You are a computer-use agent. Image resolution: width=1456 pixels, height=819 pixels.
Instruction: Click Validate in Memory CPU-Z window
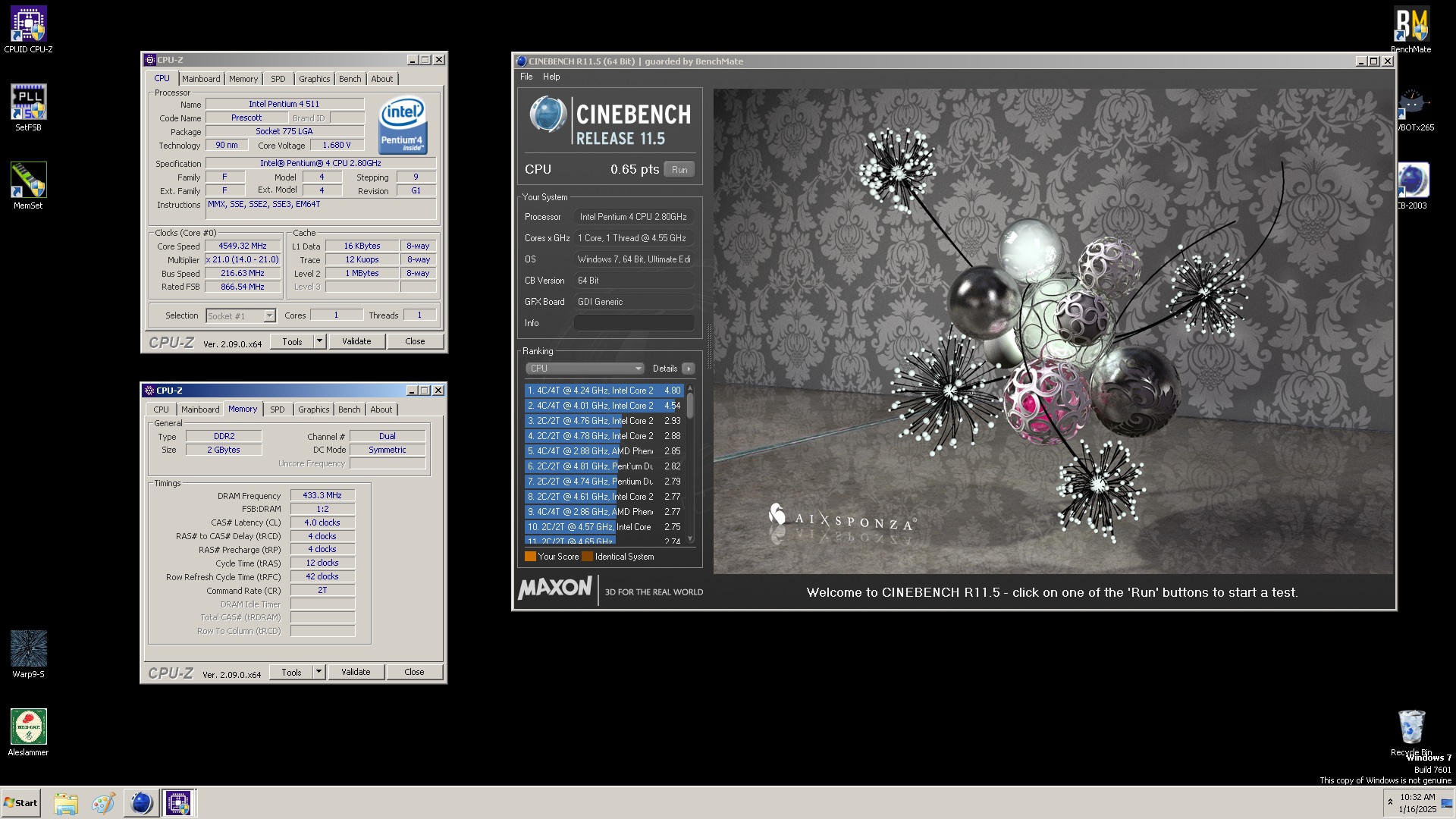[356, 672]
